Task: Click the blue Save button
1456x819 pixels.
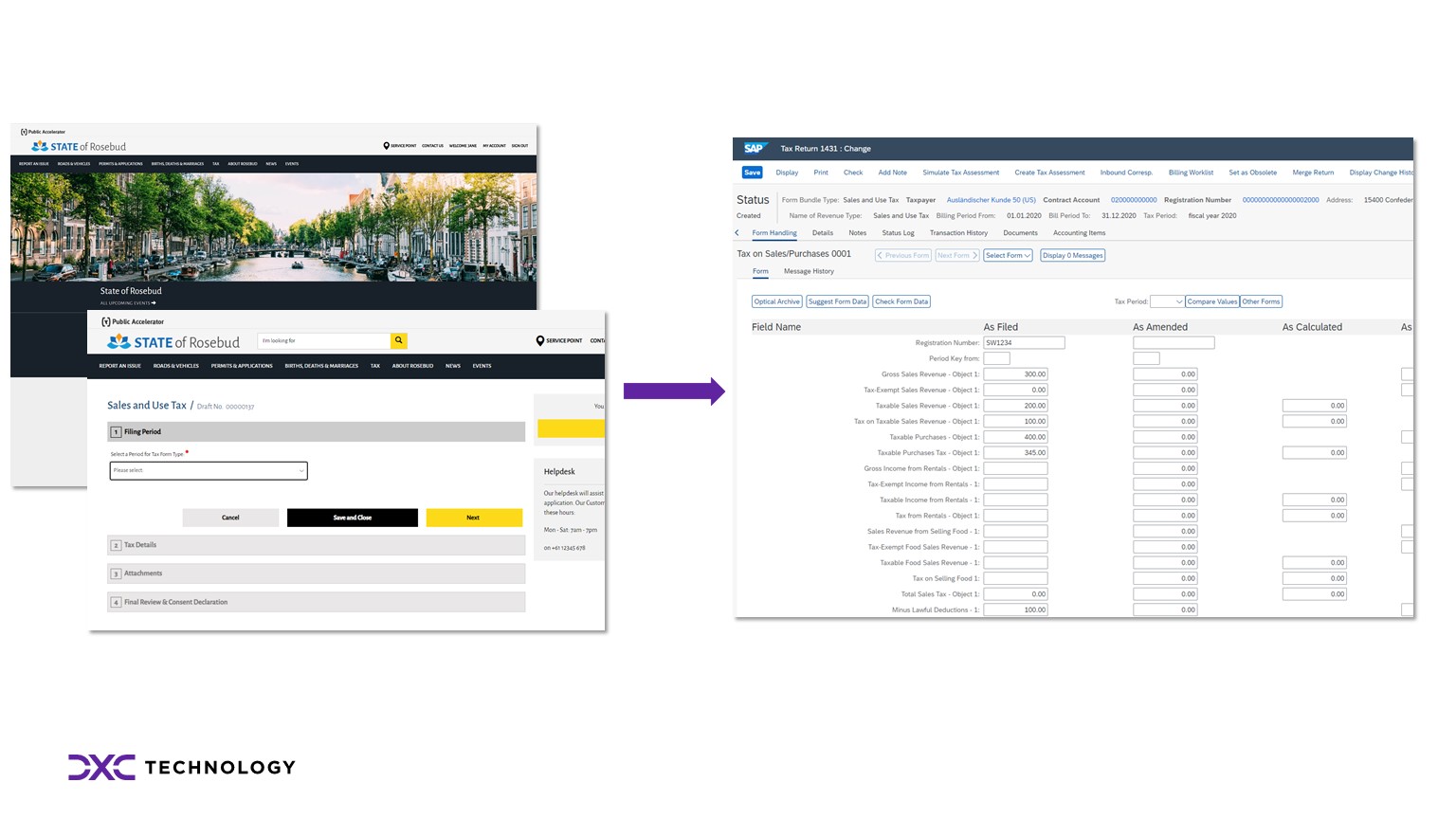Action: click(752, 173)
